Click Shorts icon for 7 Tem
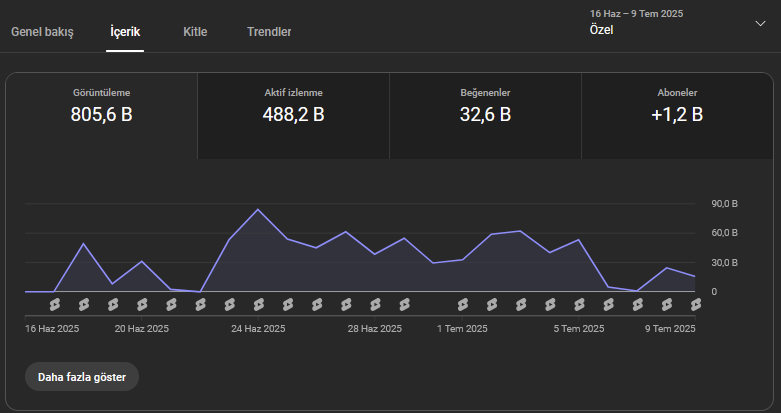The height and width of the screenshot is (413, 781). [x=638, y=304]
